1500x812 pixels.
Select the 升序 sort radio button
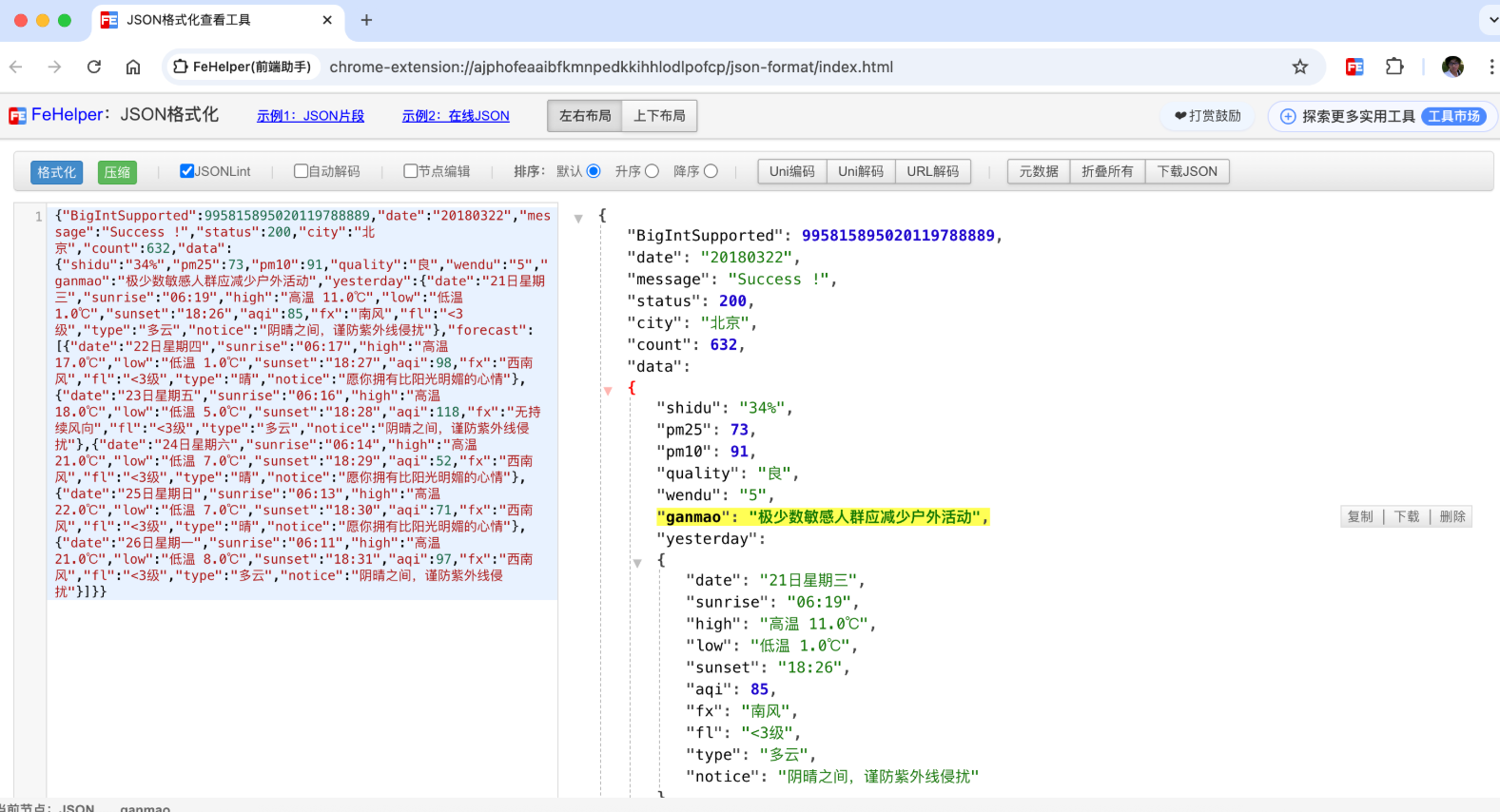click(x=652, y=171)
